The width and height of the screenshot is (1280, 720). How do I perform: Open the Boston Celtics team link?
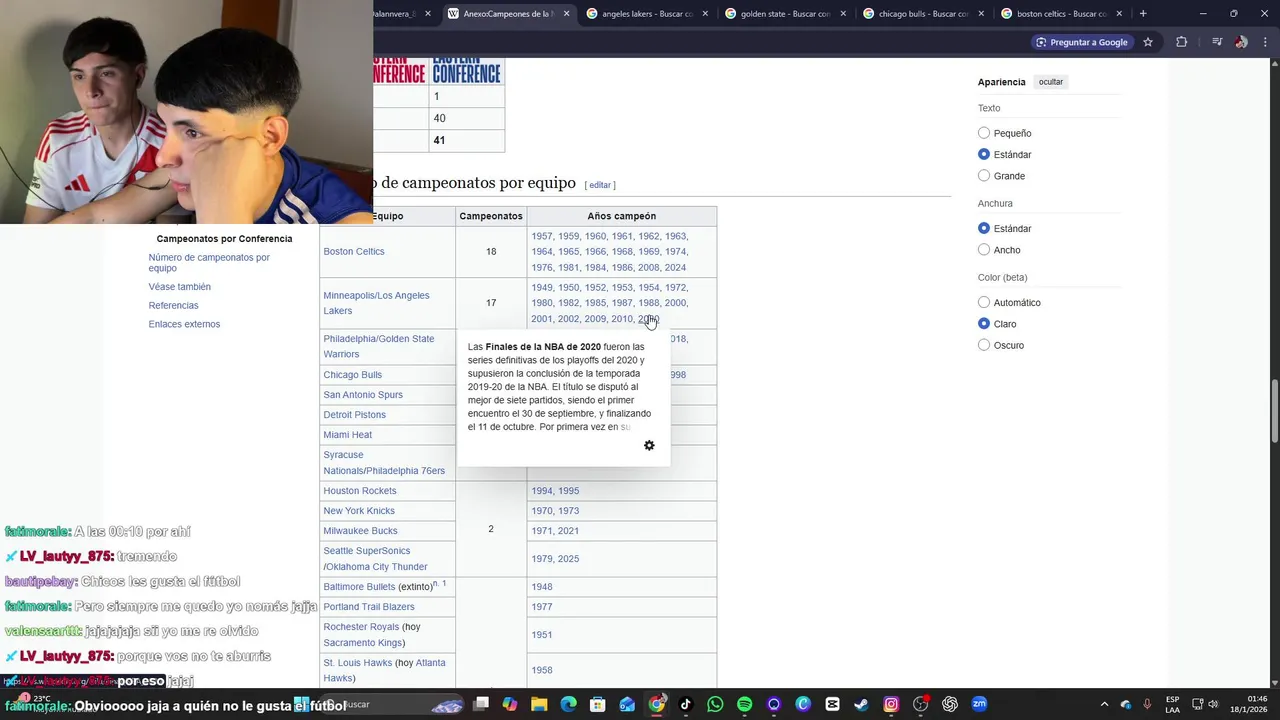click(x=354, y=251)
